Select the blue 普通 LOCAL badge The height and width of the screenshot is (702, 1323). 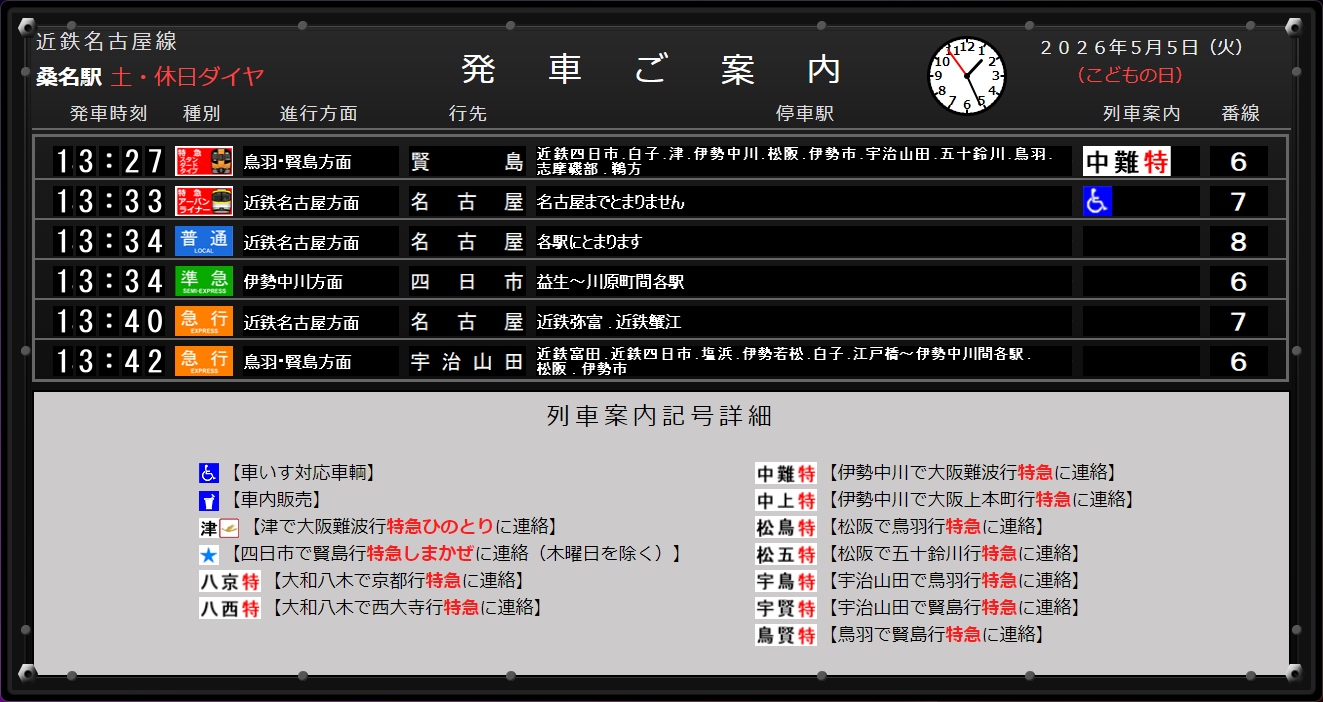click(x=204, y=241)
